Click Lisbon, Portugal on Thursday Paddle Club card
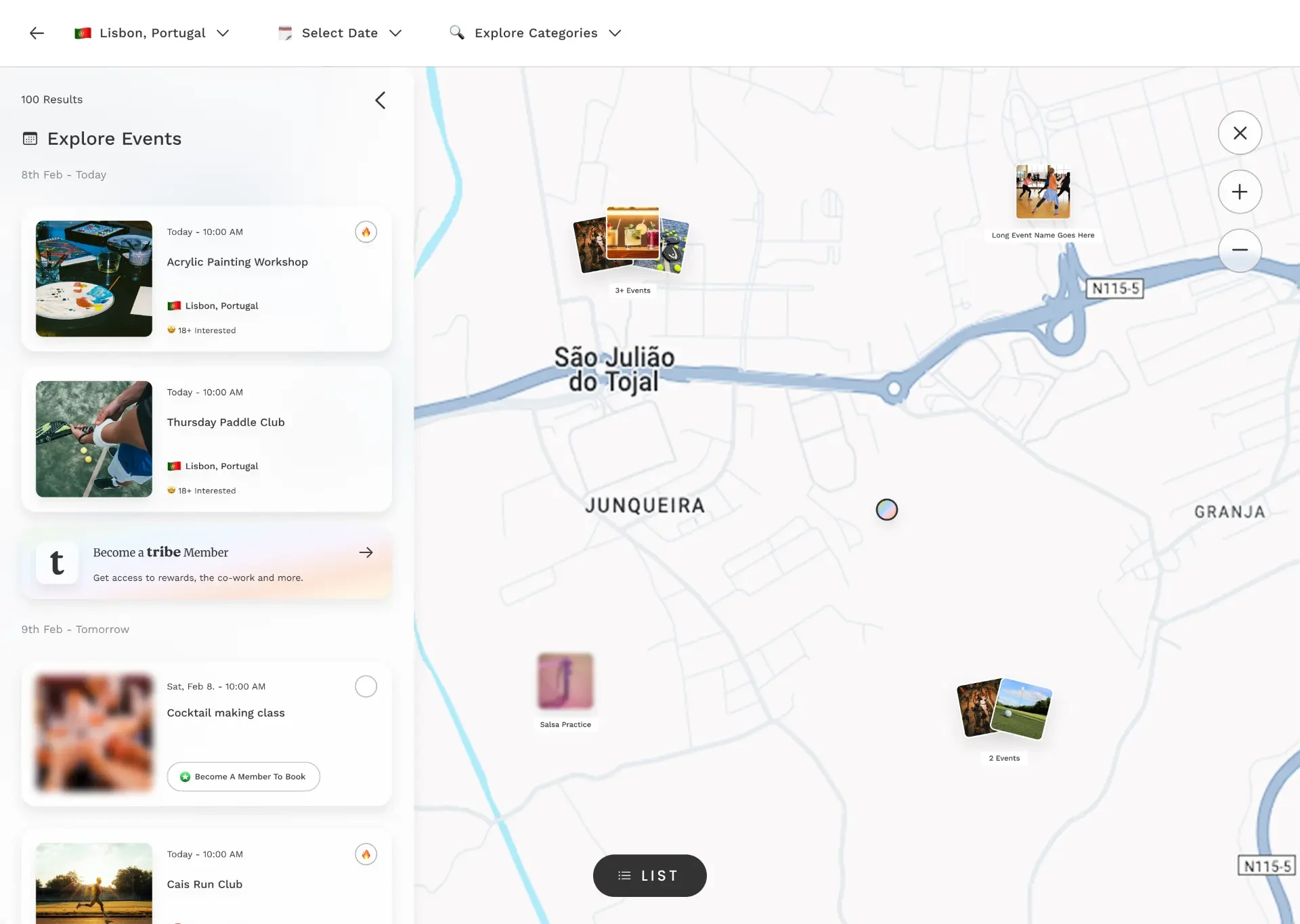1300x924 pixels. point(213,466)
